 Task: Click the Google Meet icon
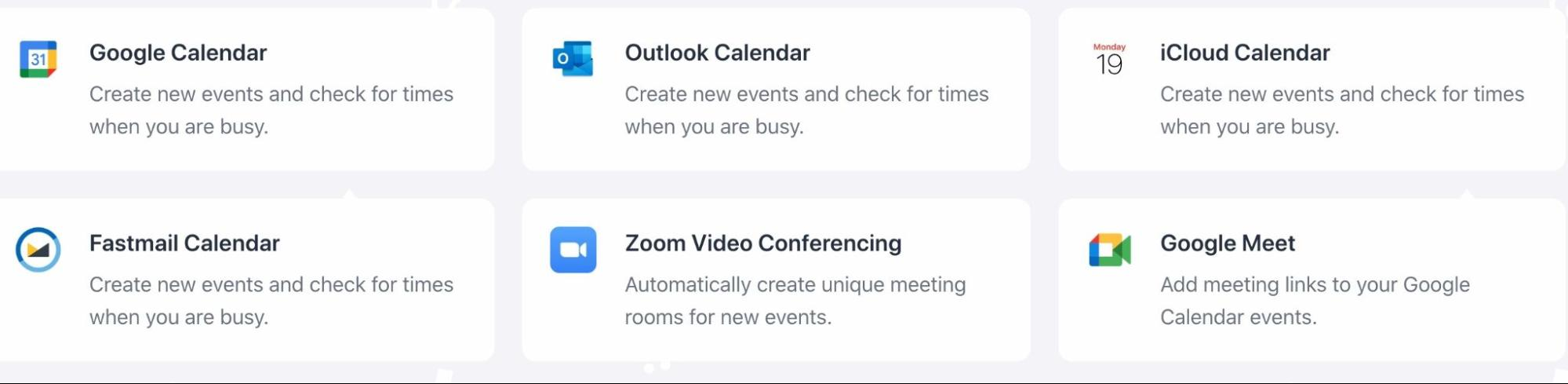click(x=1109, y=250)
